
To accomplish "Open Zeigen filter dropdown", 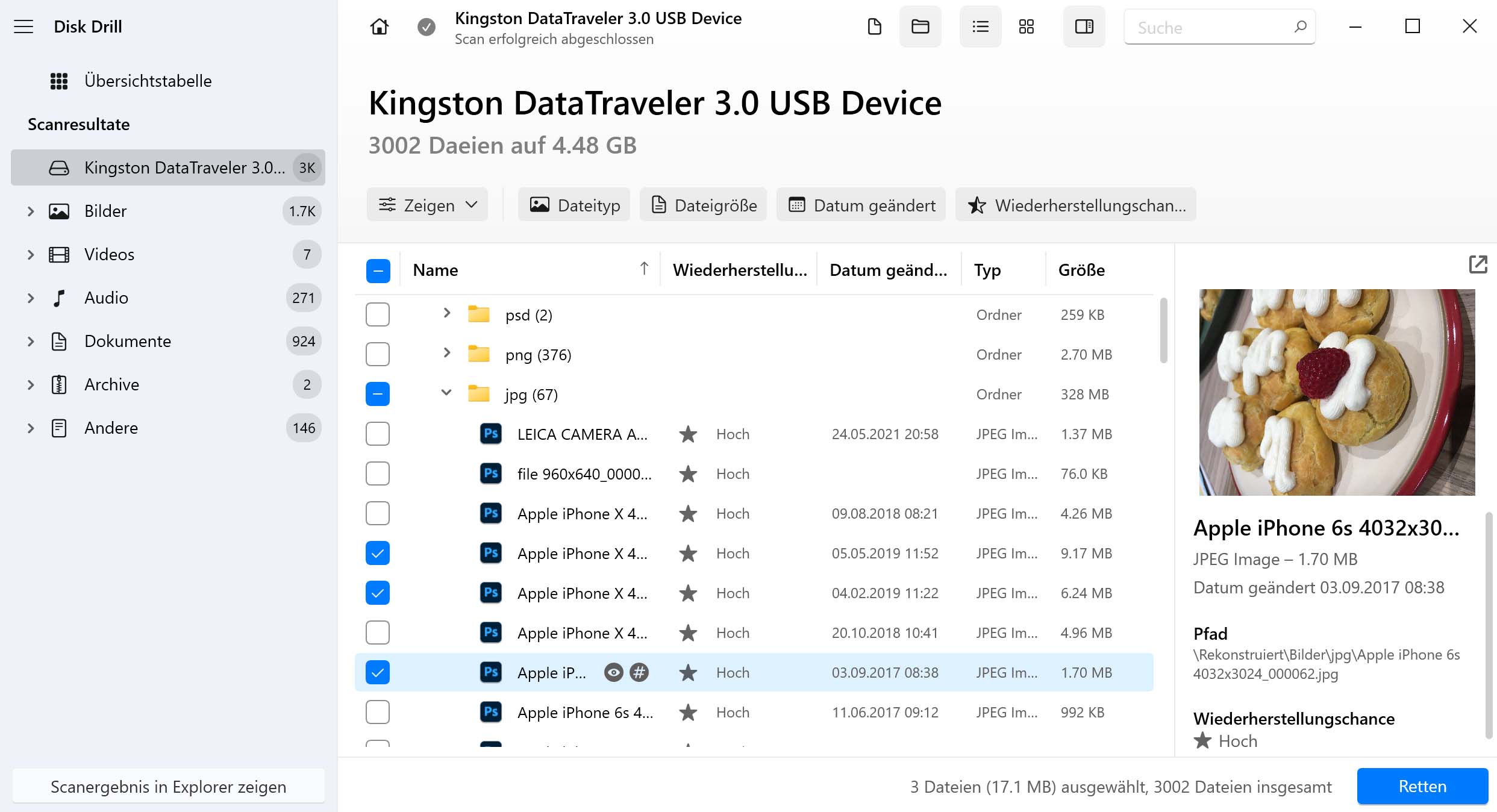I will [x=427, y=206].
